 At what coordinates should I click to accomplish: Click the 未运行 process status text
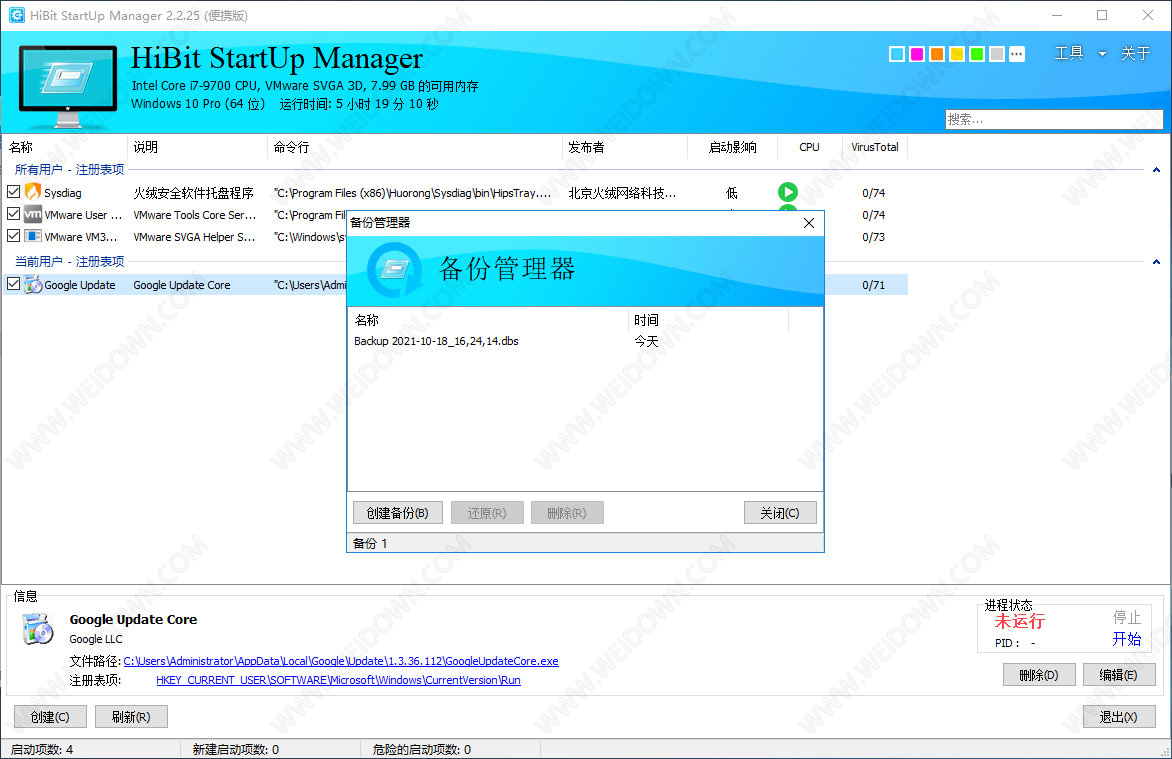pyautogui.click(x=1020, y=621)
